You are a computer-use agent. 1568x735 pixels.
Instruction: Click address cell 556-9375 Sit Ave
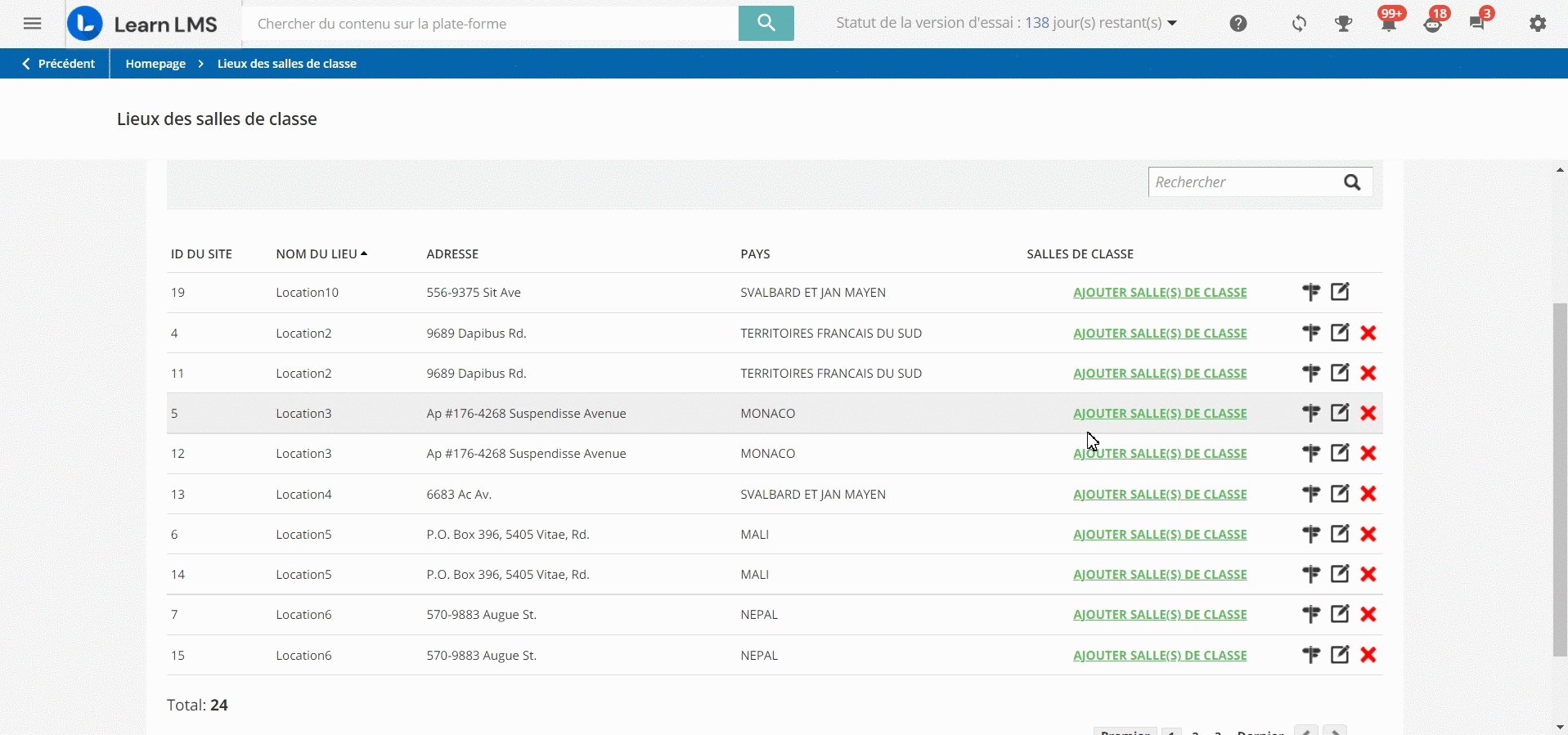[474, 293]
